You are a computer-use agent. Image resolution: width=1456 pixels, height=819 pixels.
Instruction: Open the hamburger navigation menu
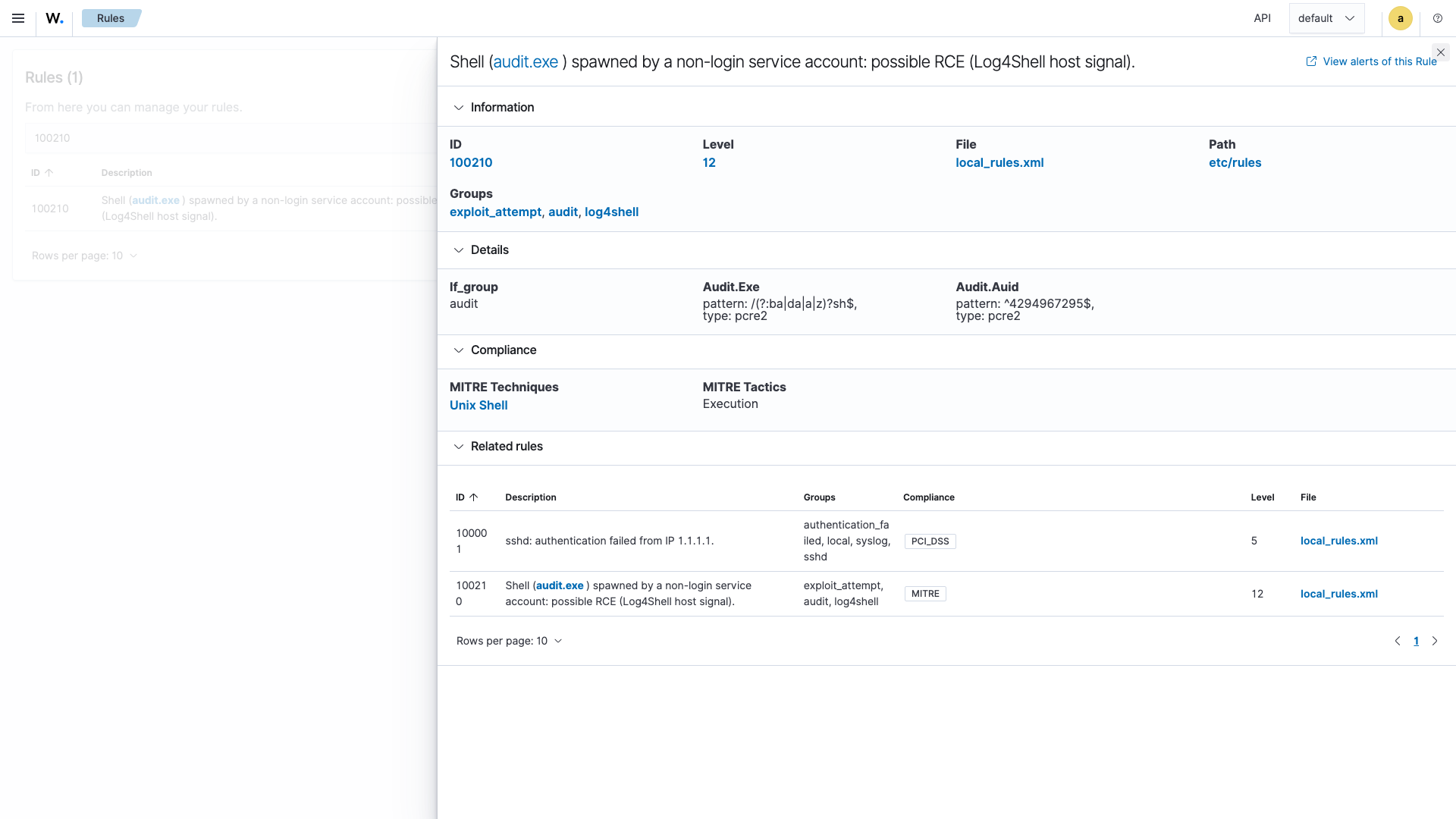[x=18, y=18]
